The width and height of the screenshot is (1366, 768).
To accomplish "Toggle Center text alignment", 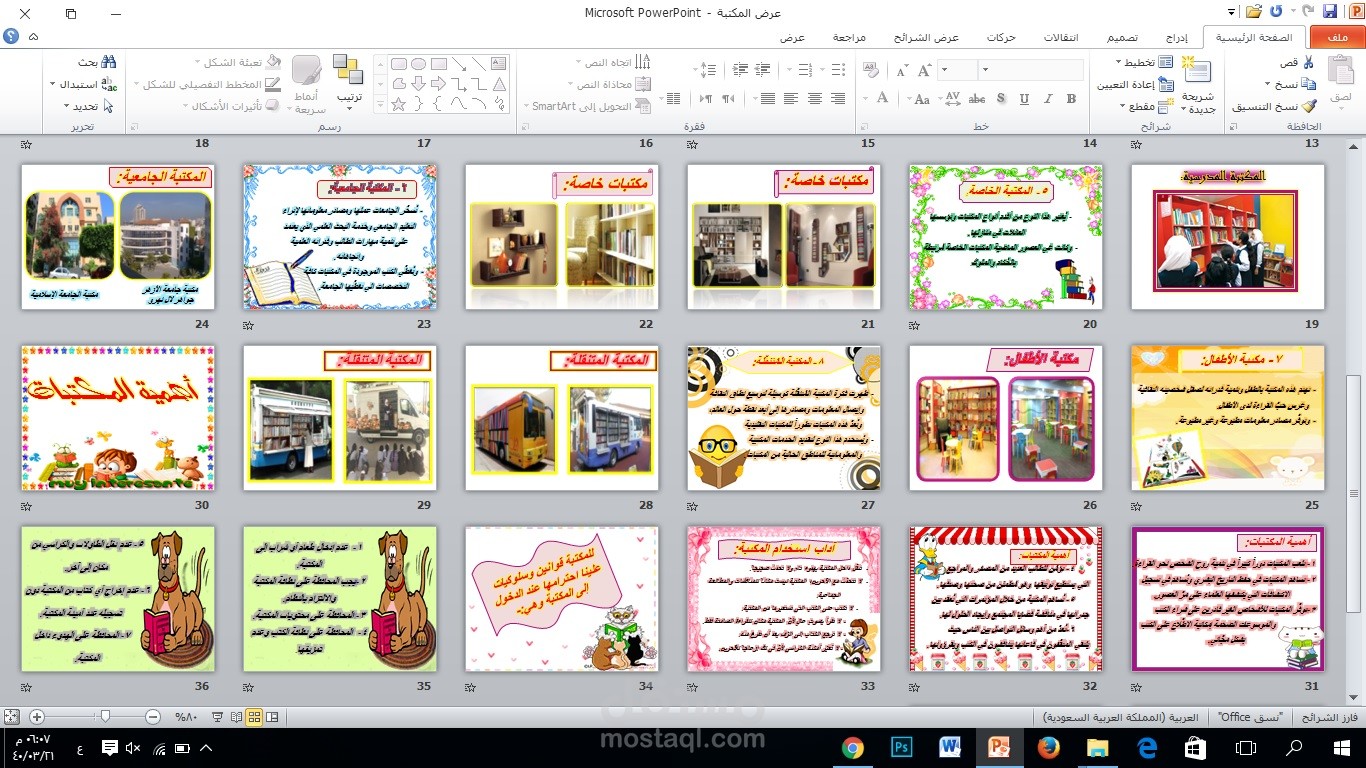I will [x=814, y=98].
